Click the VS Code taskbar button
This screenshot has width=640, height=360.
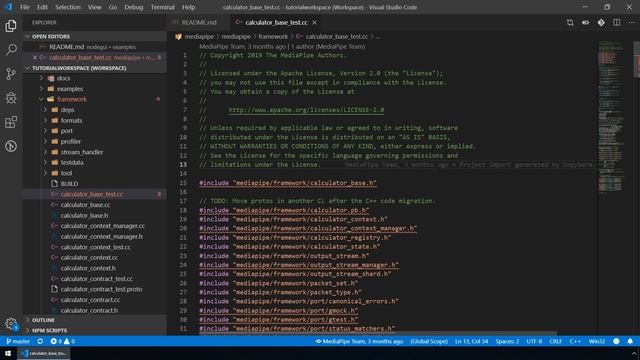pos(44,353)
